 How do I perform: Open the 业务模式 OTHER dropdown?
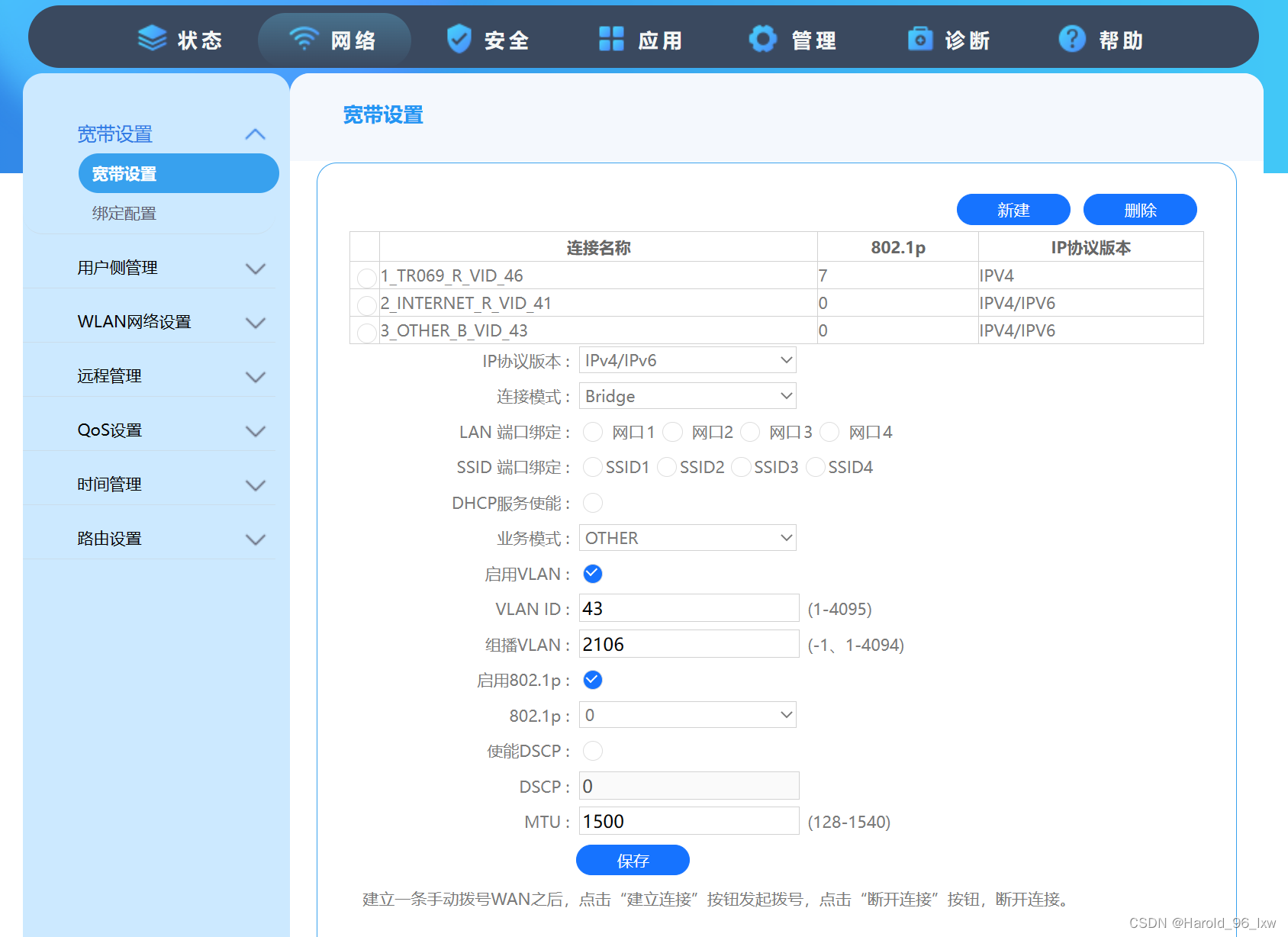(x=687, y=538)
